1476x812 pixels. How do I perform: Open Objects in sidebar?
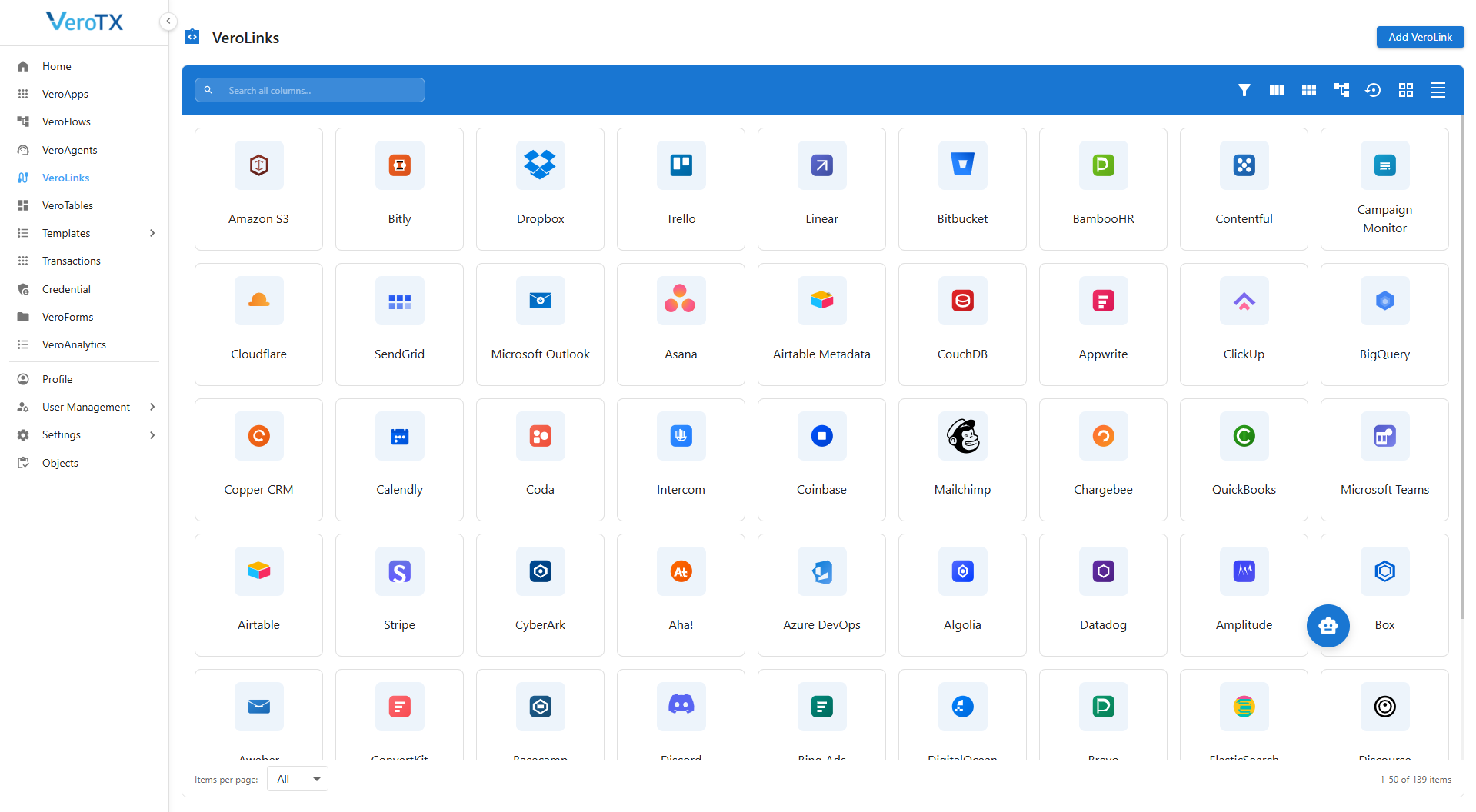click(x=85, y=463)
